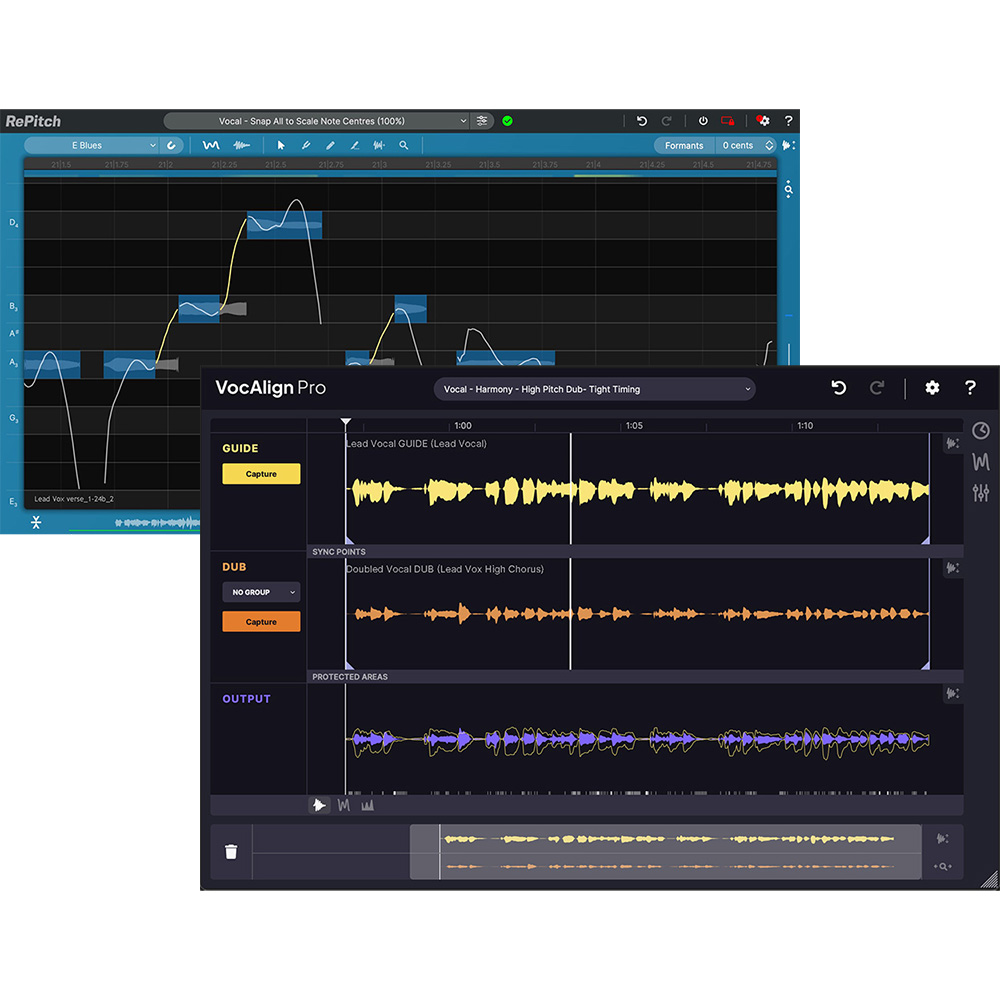Click the playhead triangle on VocAlign ruler
The image size is (1000, 1000).
coord(346,422)
